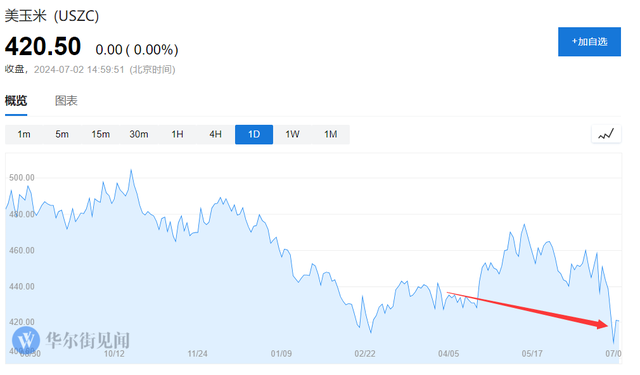
Task: Switch chart to 4H interval
Action: [216, 134]
